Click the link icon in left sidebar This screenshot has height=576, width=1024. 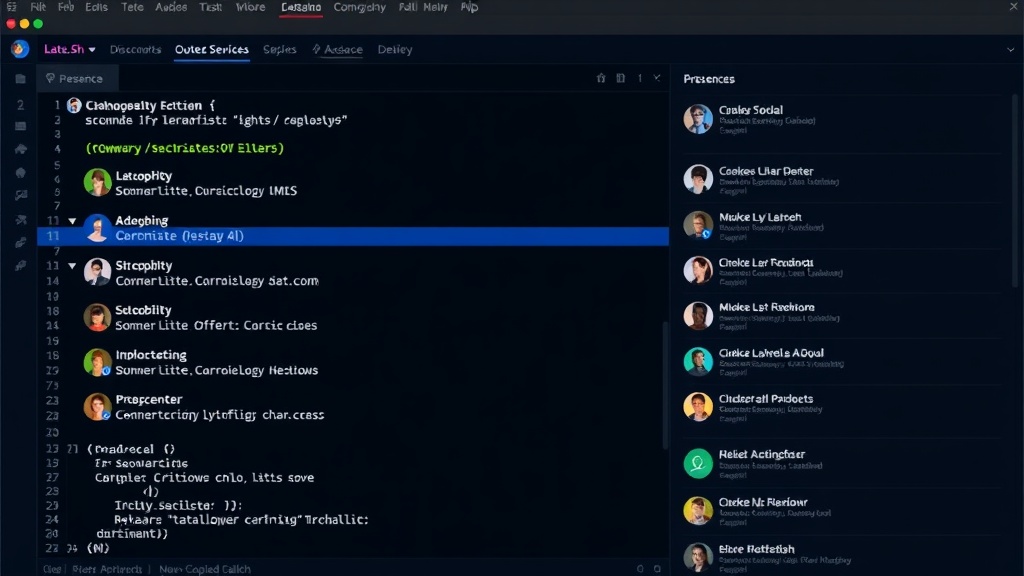21,242
